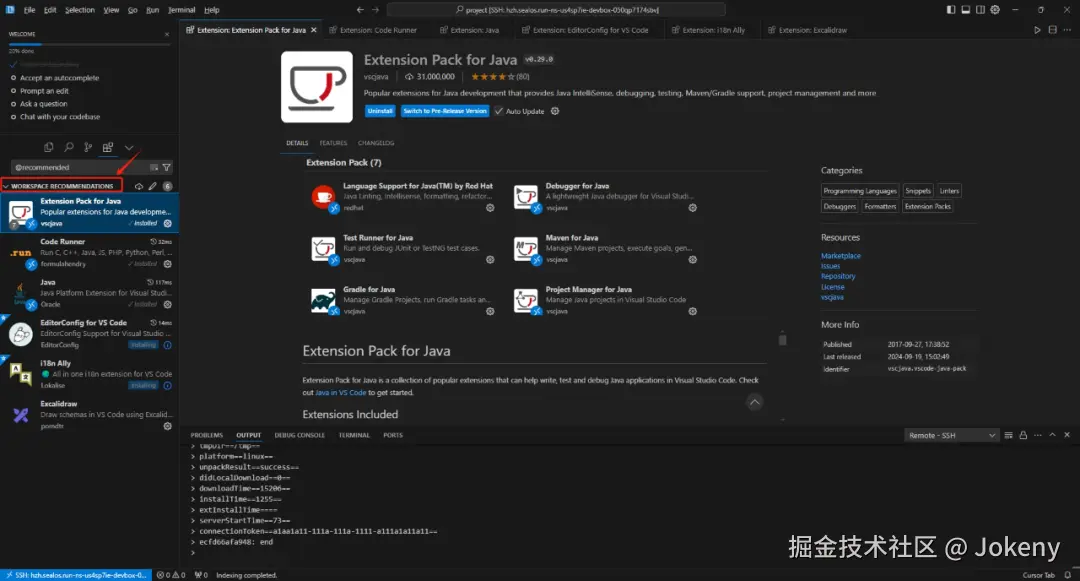
Task: Expand additional views chevron in sidebar
Action: pyautogui.click(x=129, y=147)
